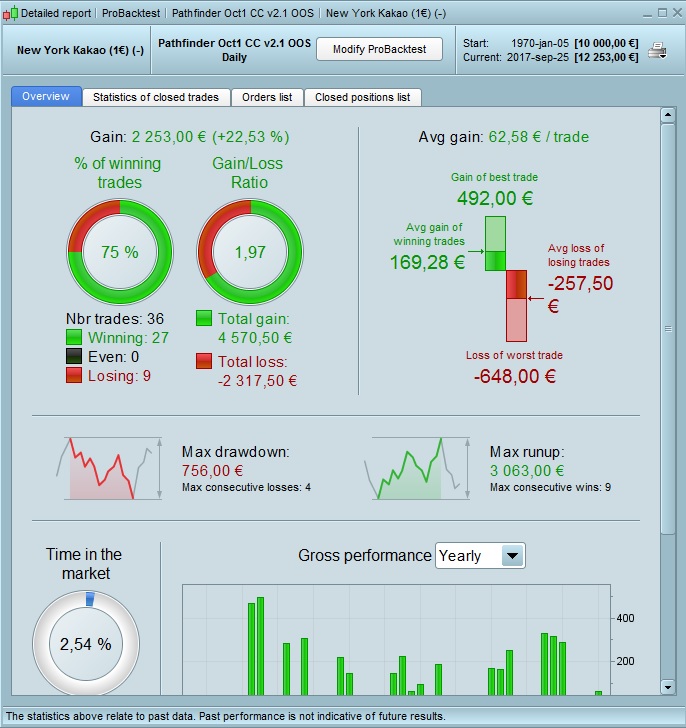686x728 pixels.
Task: Open Statistics of closed trades tab
Action: 156,97
